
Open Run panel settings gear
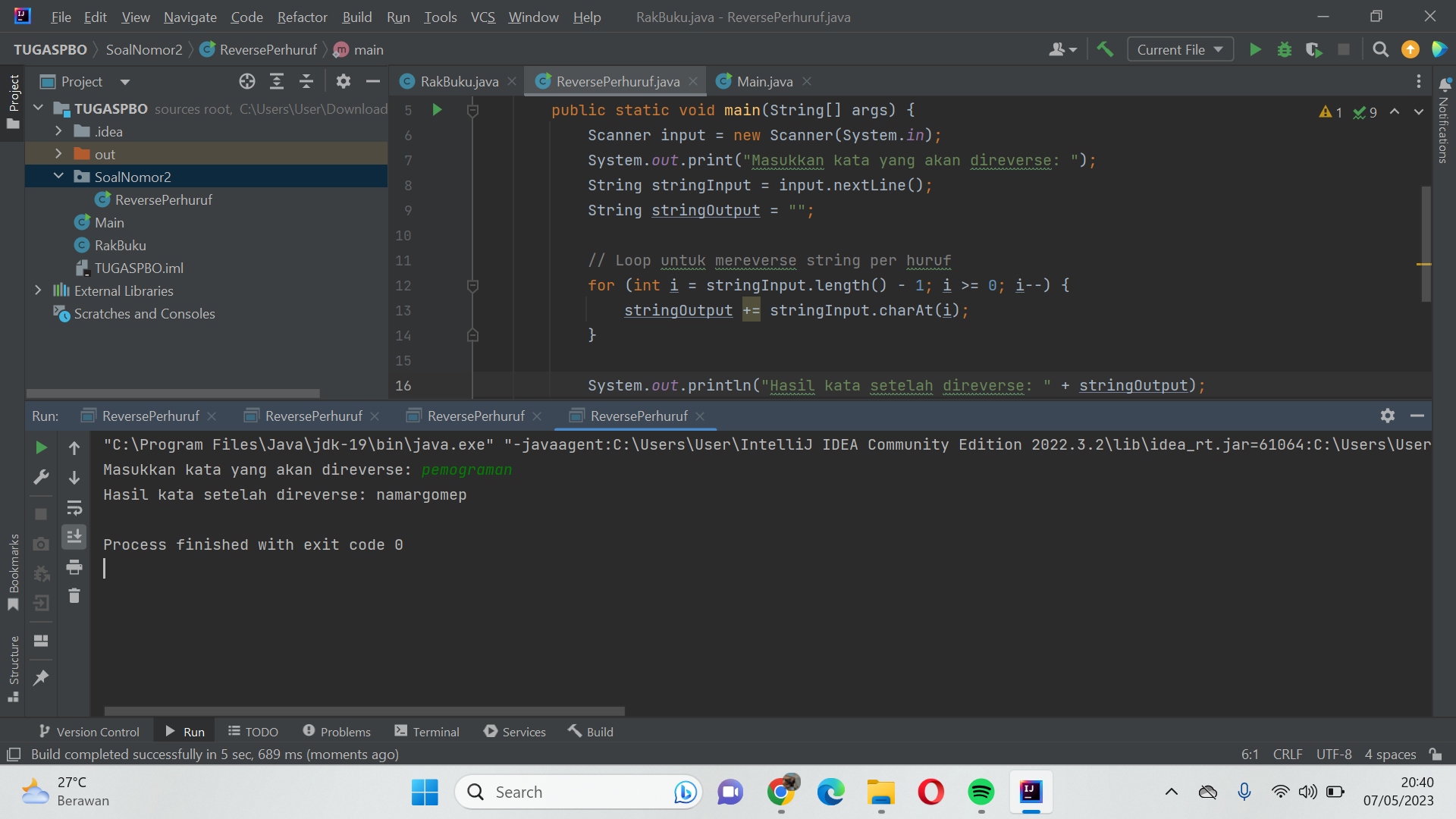click(x=1388, y=416)
